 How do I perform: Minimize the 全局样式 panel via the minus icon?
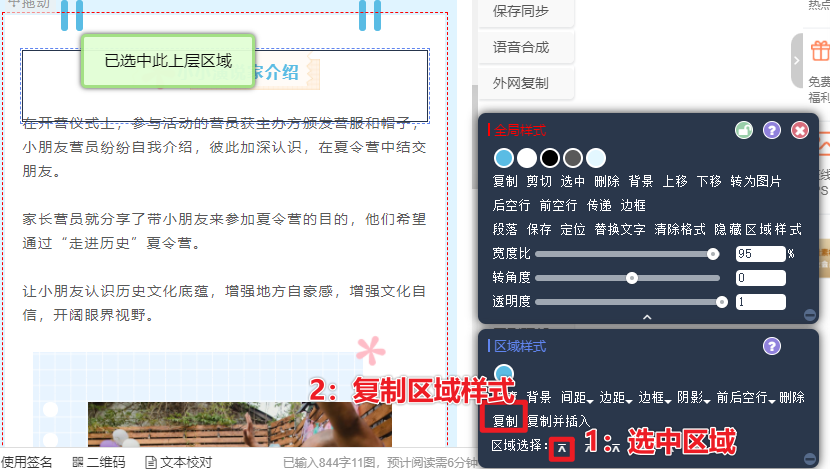coord(809,315)
